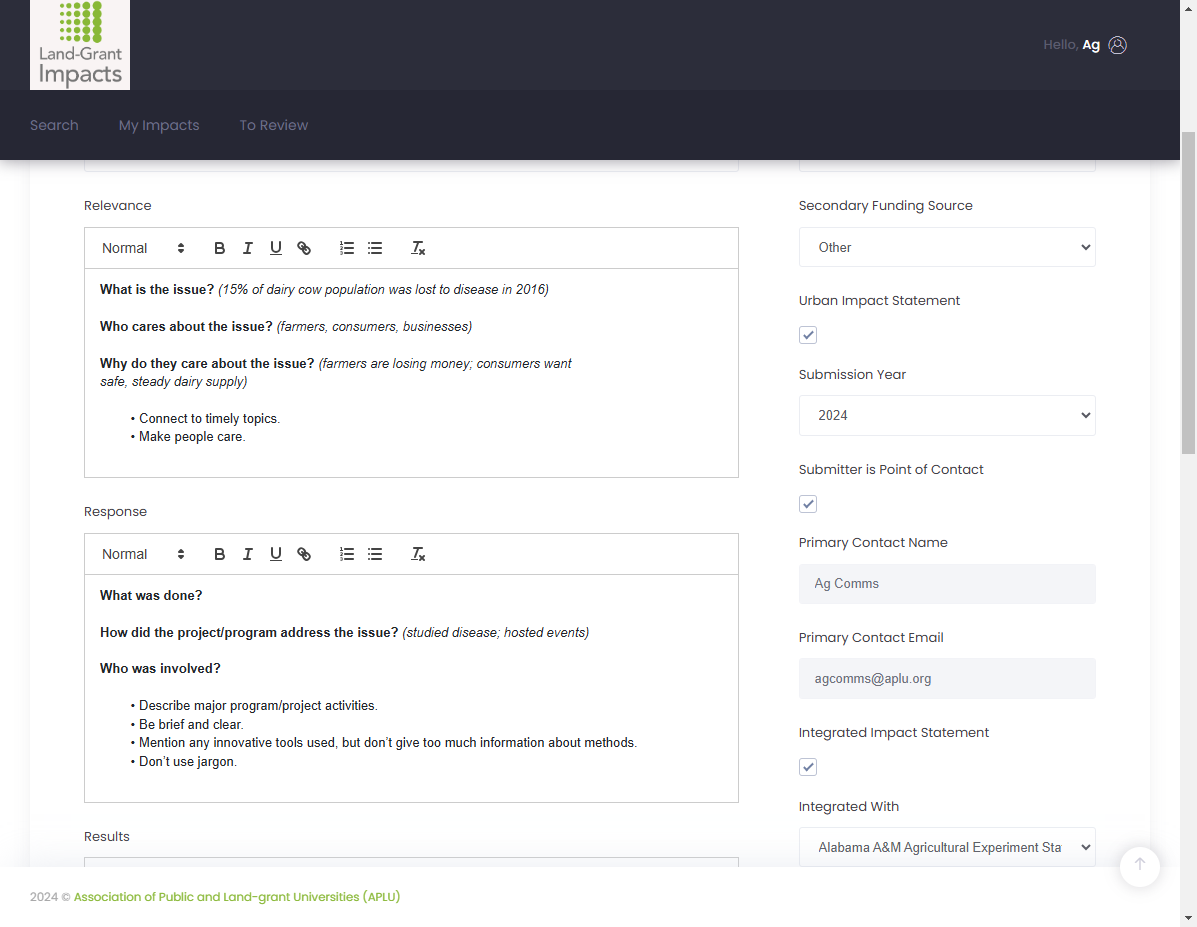Open the user profile icon next to Ag
Image resolution: width=1197 pixels, height=927 pixels.
click(x=1117, y=45)
